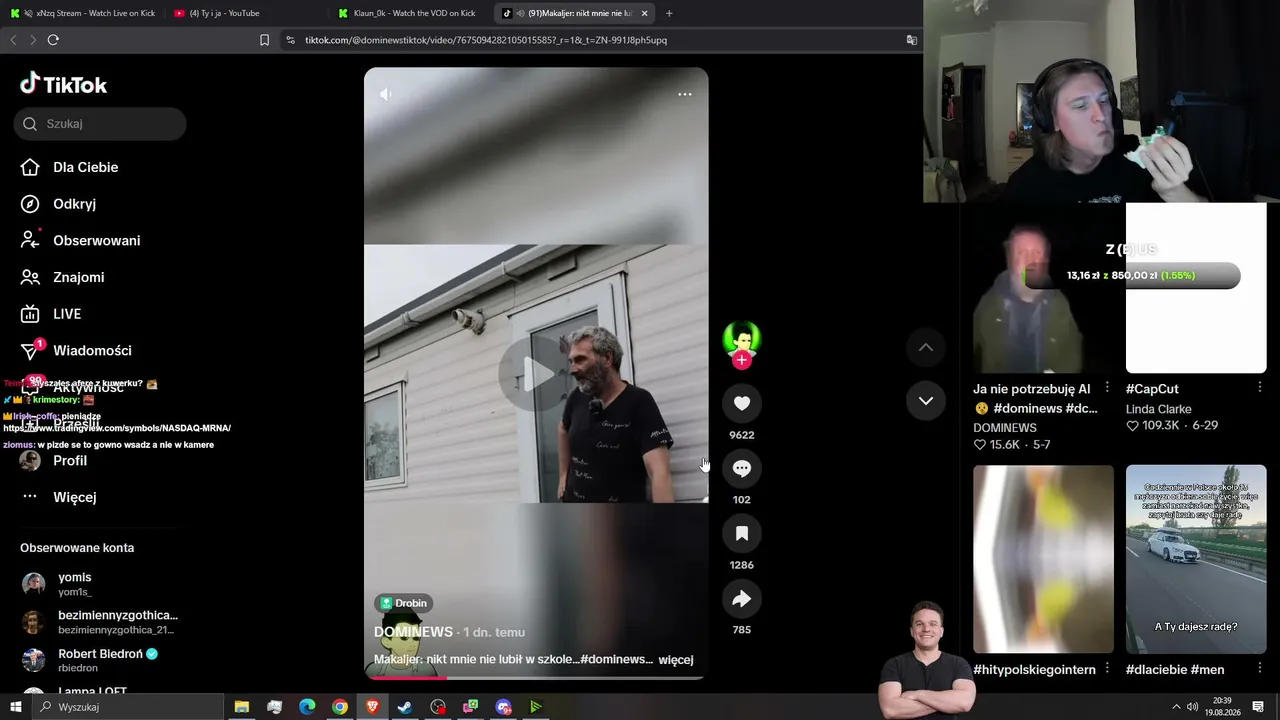1280x720 pixels.
Task: Open the taskbar clock and date
Action: tap(1224, 707)
